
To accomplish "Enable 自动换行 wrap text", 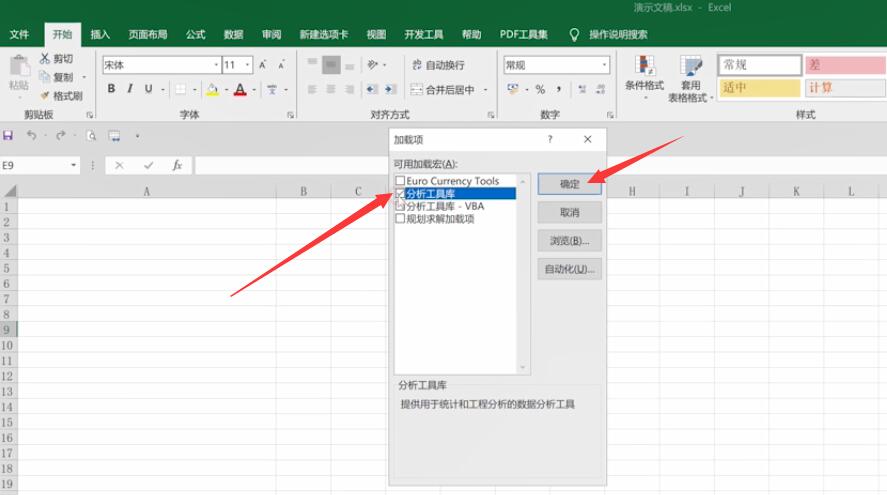I will pos(438,65).
